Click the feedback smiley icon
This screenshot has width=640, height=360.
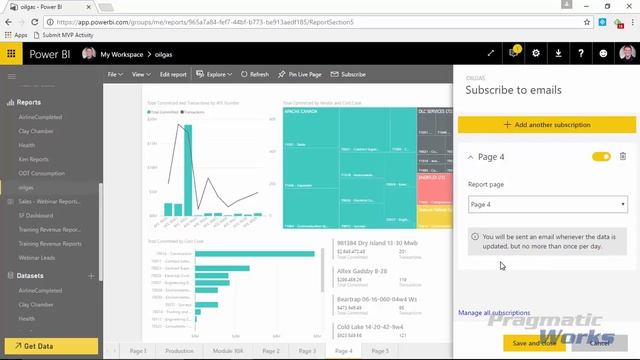603,53
